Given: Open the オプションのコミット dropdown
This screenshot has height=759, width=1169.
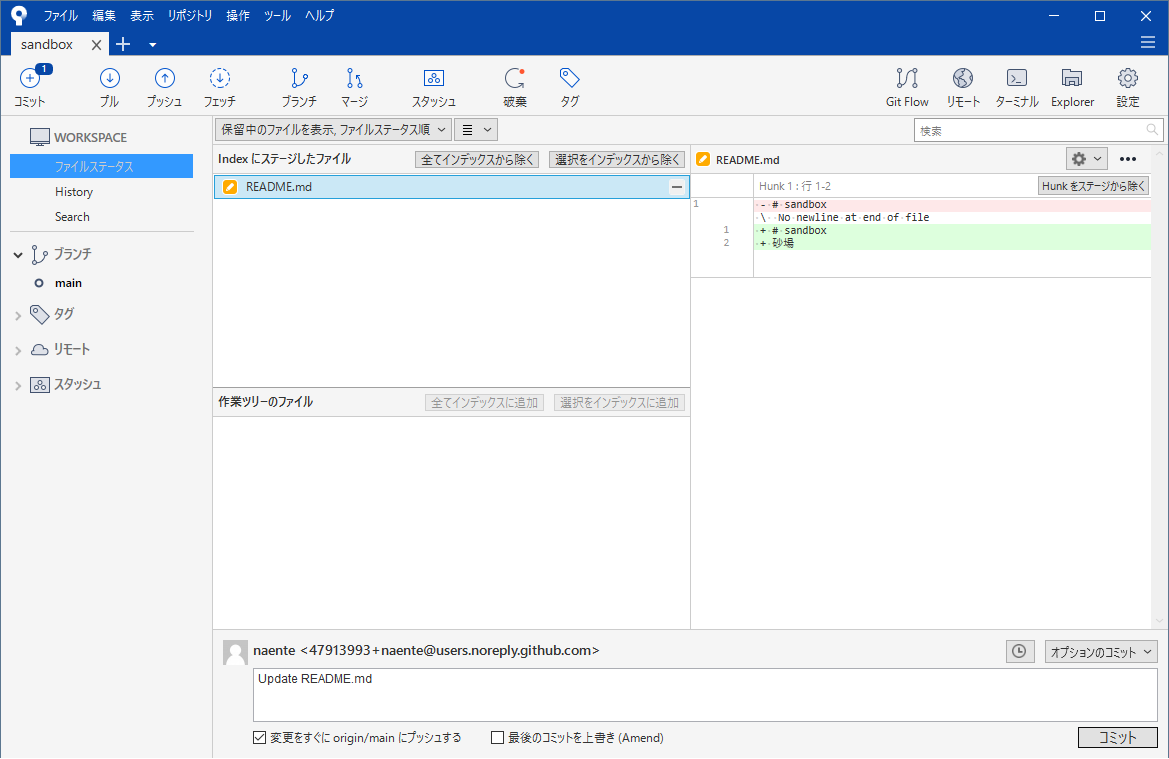Looking at the screenshot, I should click(x=1100, y=651).
